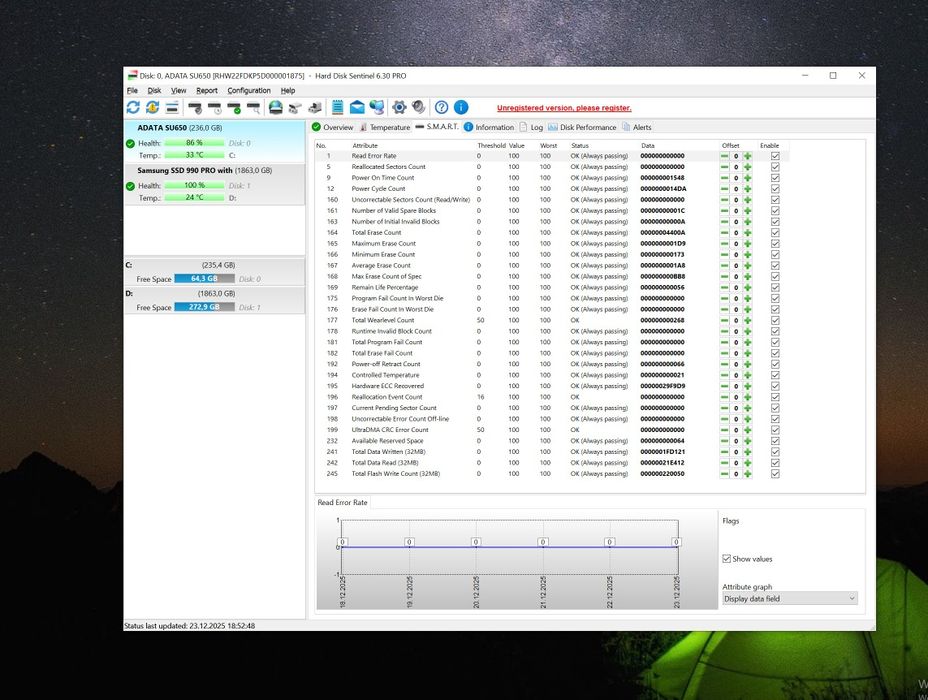Viewport: 928px width, 700px height.
Task: Open Configuration via the gear icon
Action: point(399,107)
